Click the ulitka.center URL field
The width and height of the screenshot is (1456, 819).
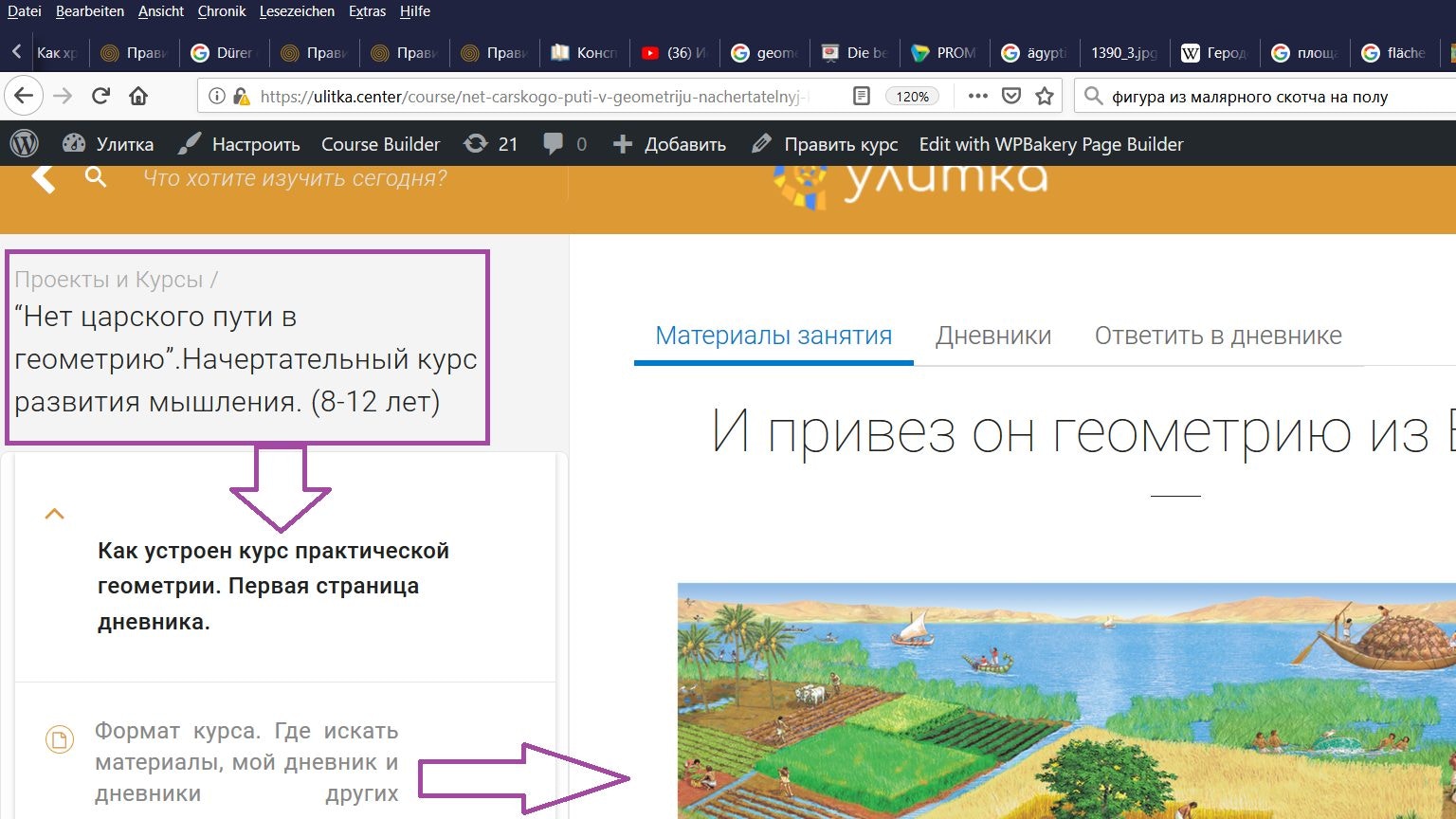tap(536, 96)
